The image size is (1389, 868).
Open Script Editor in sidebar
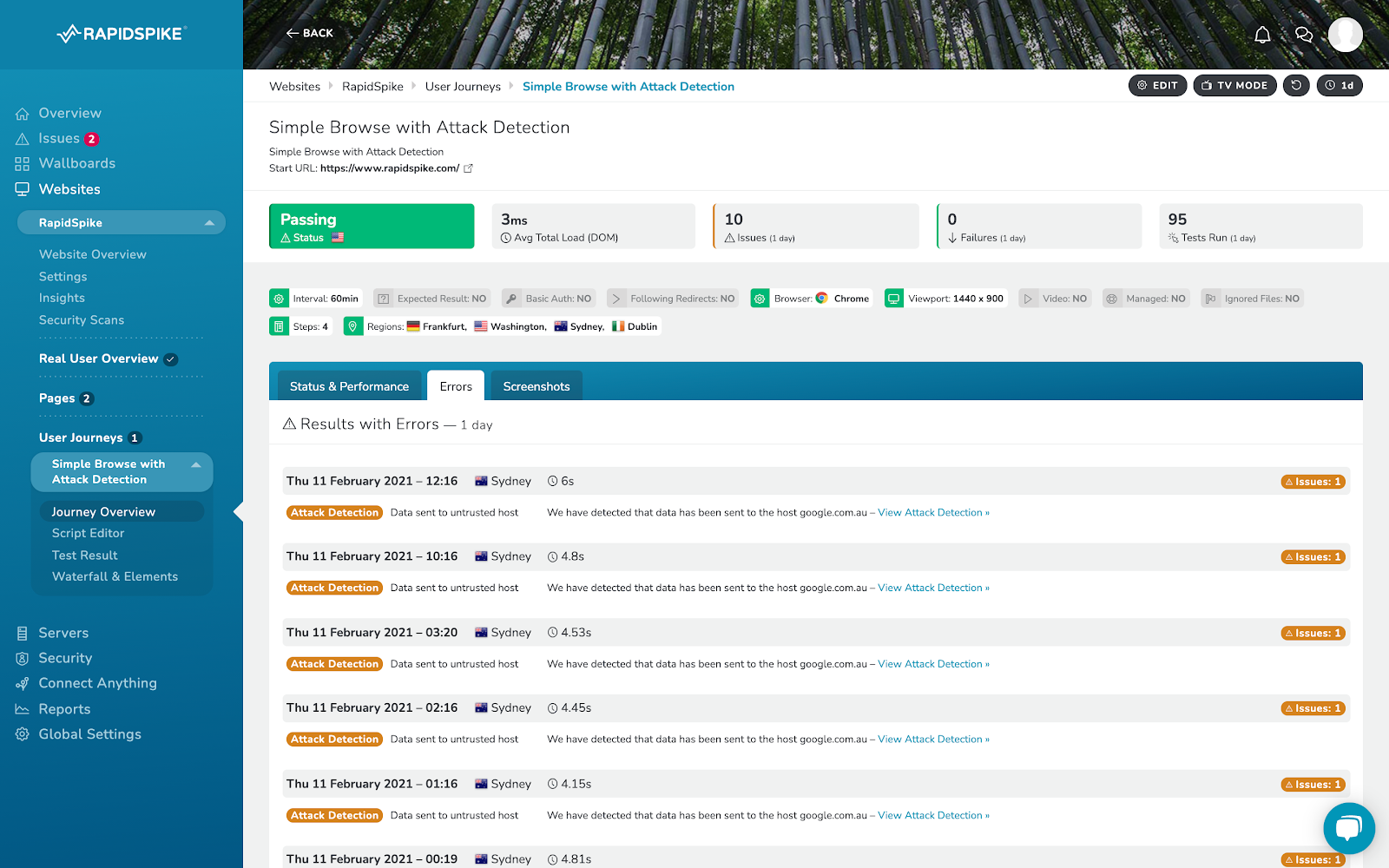click(88, 533)
